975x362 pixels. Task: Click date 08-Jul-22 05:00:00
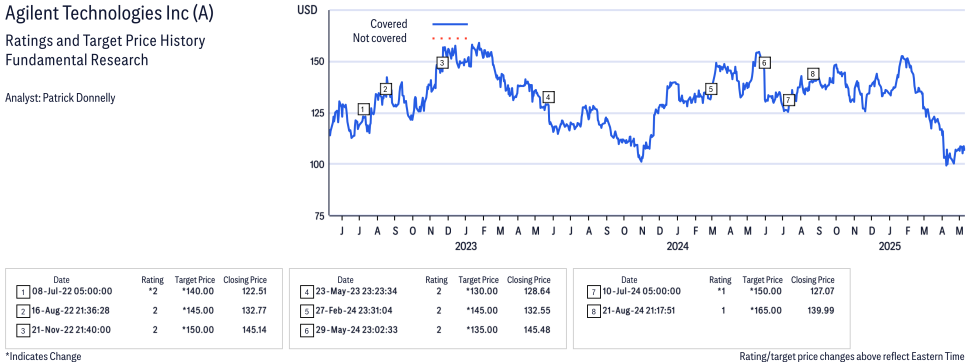pyautogui.click(x=71, y=291)
